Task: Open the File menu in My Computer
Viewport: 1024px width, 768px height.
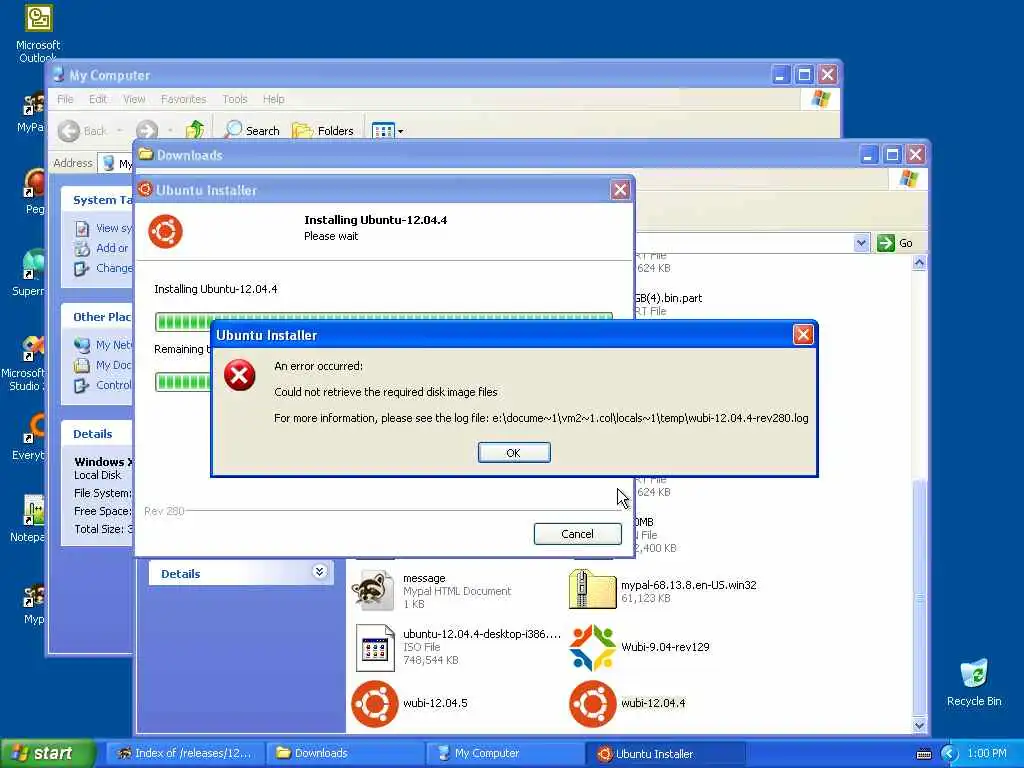Action: 65,99
